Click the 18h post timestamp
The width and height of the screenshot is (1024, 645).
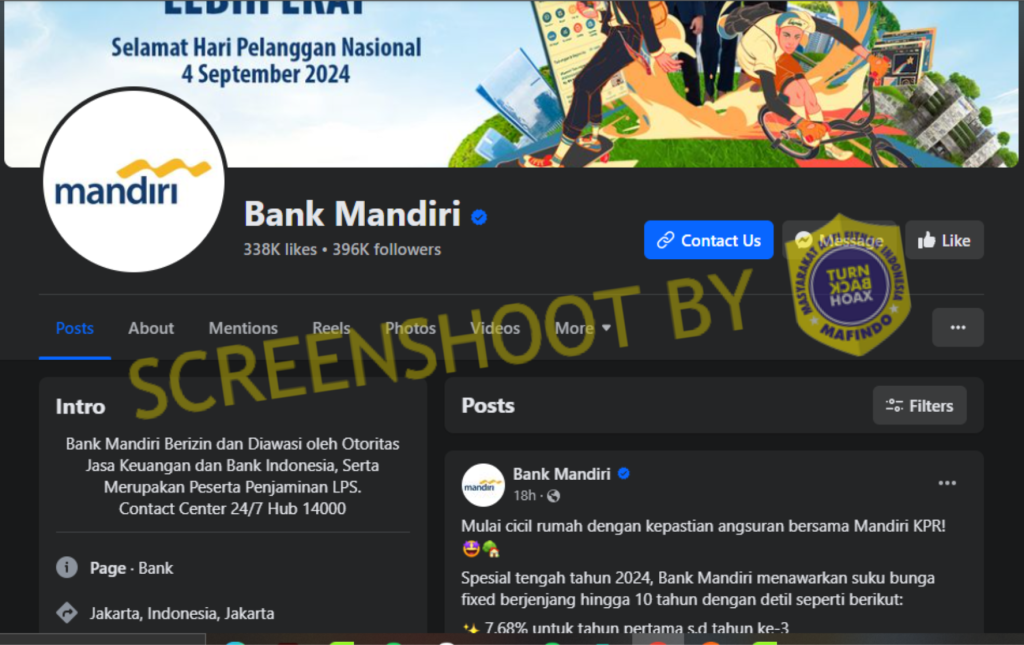point(524,496)
